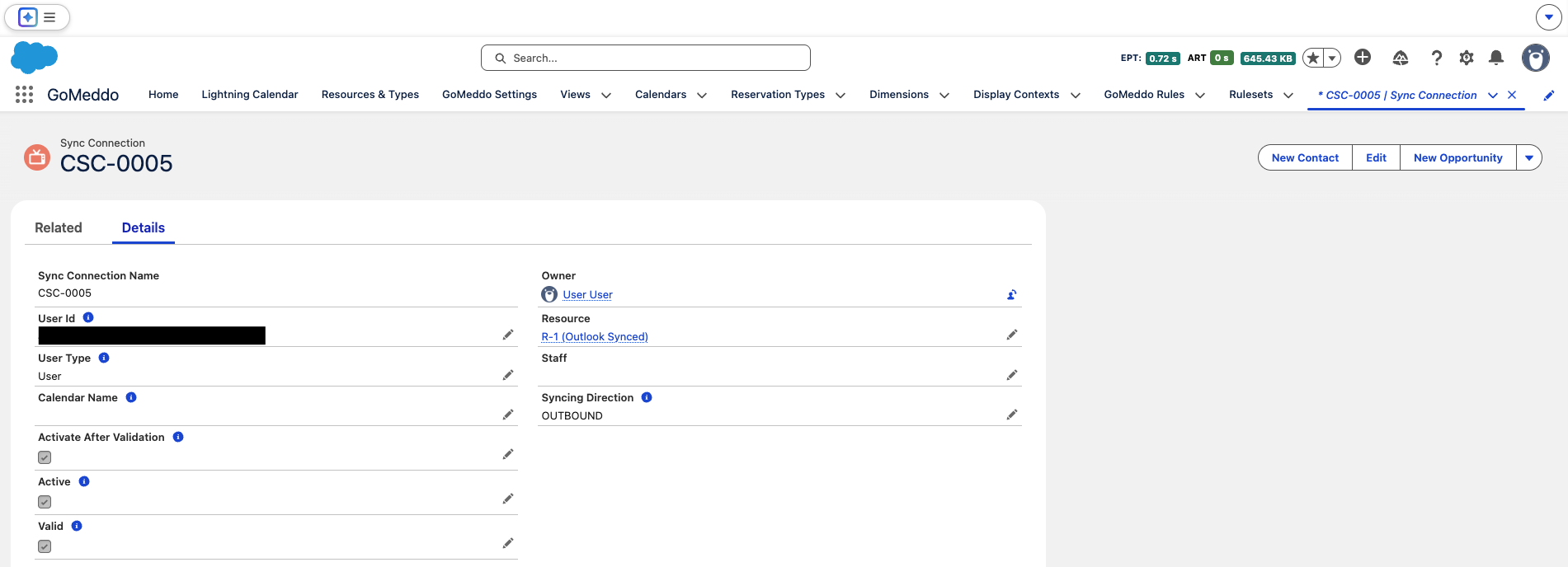Viewport: 1568px width, 567px height.
Task: Open the App Launcher grid icon
Action: pos(25,95)
